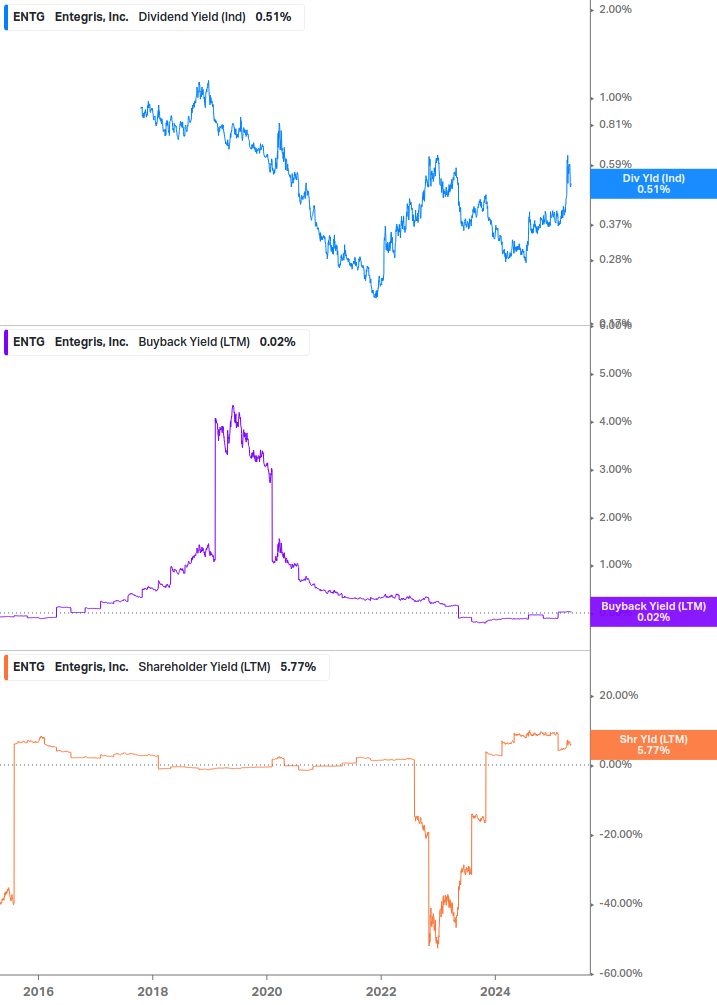This screenshot has height=1005, width=717.
Task: Click Entegris, Inc. name in Dividend Yield legend
Action: pos(92,17)
